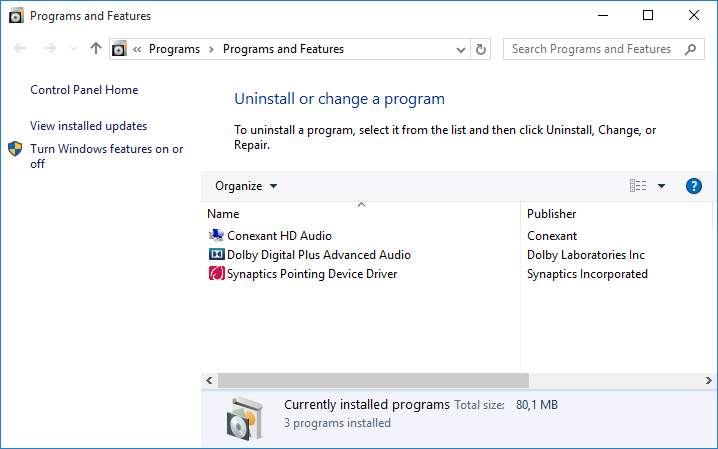Minimize the Programs and Features window
The width and height of the screenshot is (718, 449).
pos(603,16)
